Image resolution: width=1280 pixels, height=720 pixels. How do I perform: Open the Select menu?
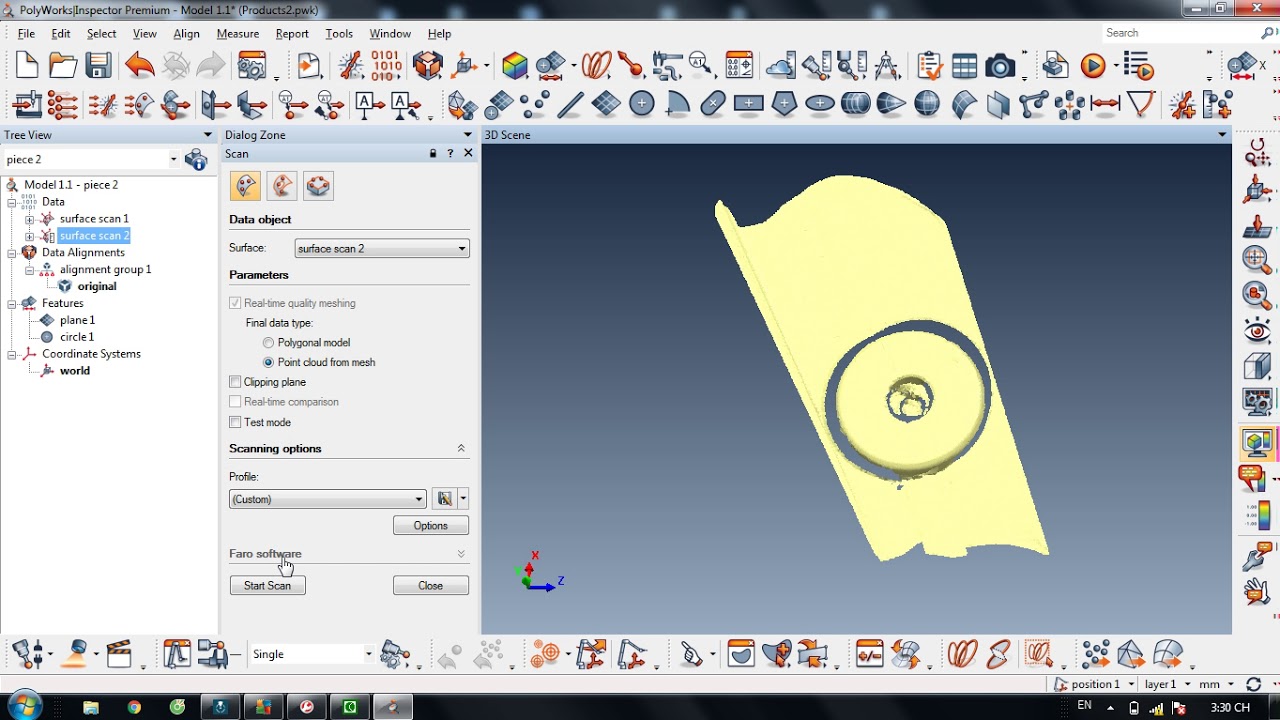point(101,33)
